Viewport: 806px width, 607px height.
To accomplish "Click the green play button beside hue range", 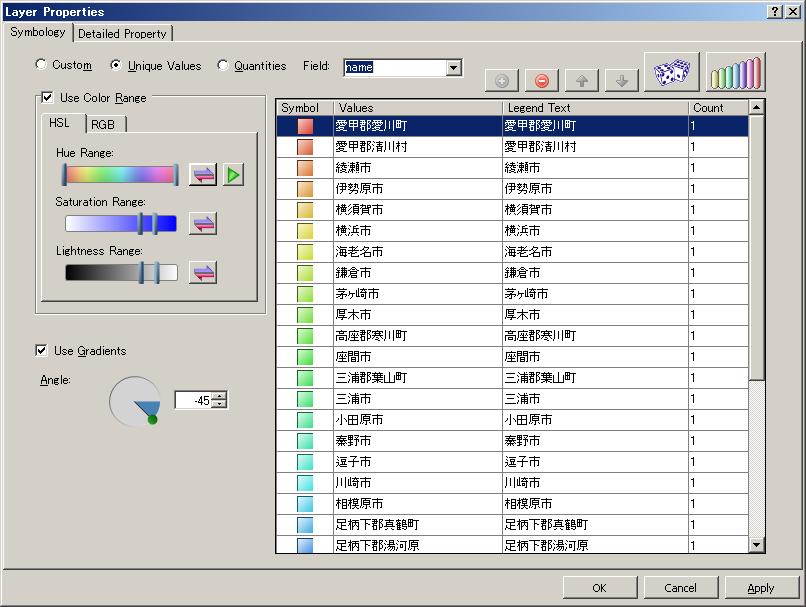I will (233, 175).
